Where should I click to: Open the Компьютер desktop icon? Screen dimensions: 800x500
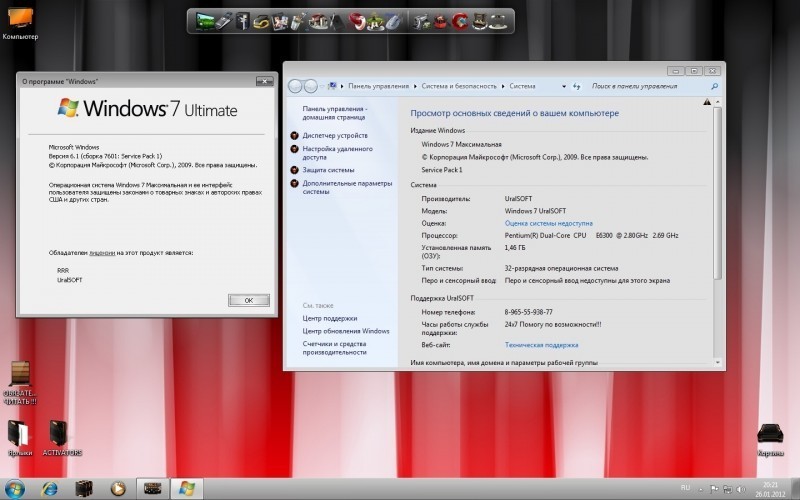click(20, 23)
